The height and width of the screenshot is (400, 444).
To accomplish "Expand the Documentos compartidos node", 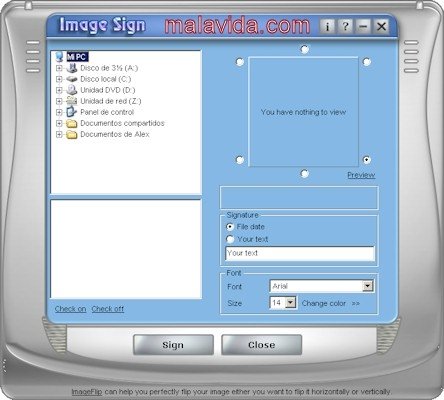I will click(x=59, y=123).
